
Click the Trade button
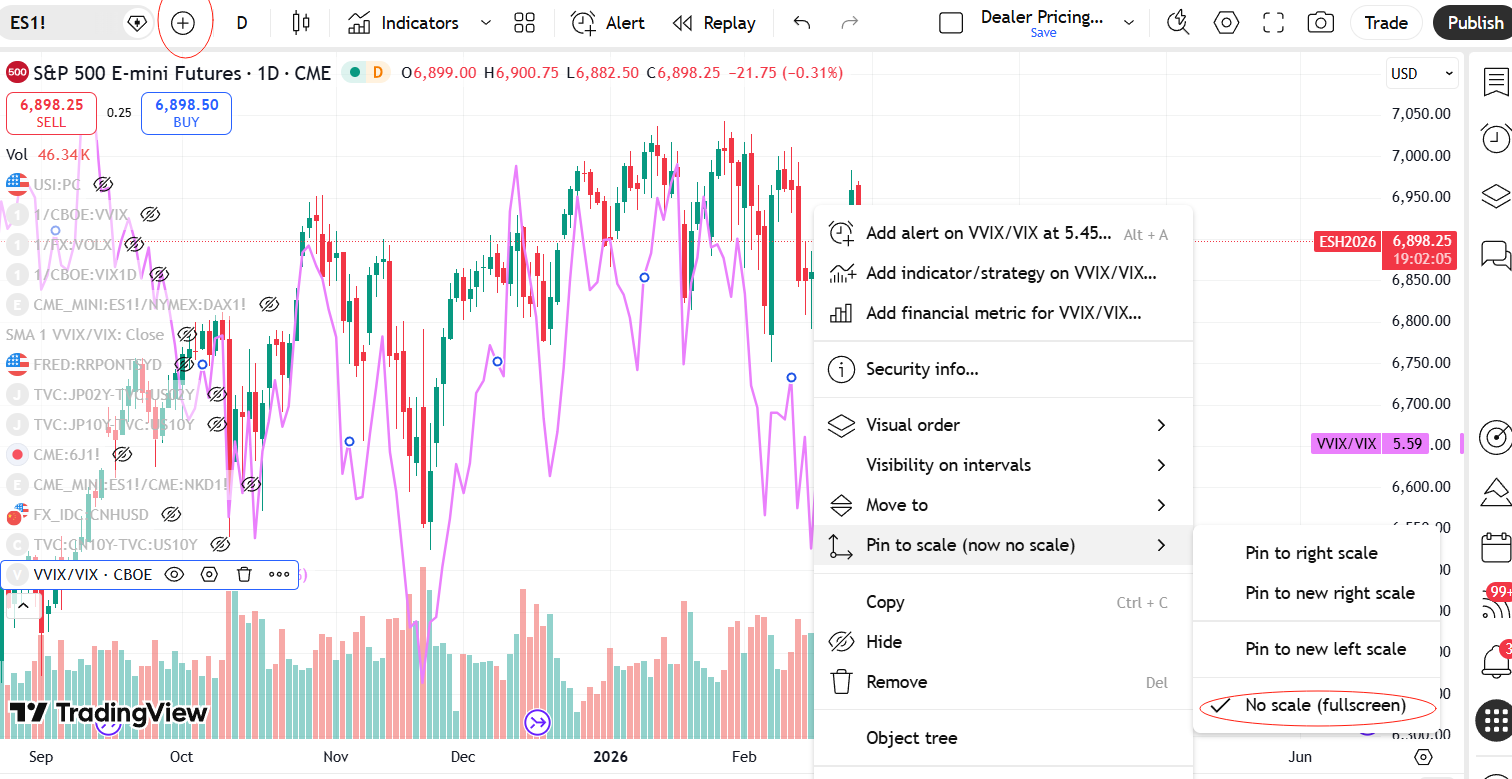(x=1386, y=23)
